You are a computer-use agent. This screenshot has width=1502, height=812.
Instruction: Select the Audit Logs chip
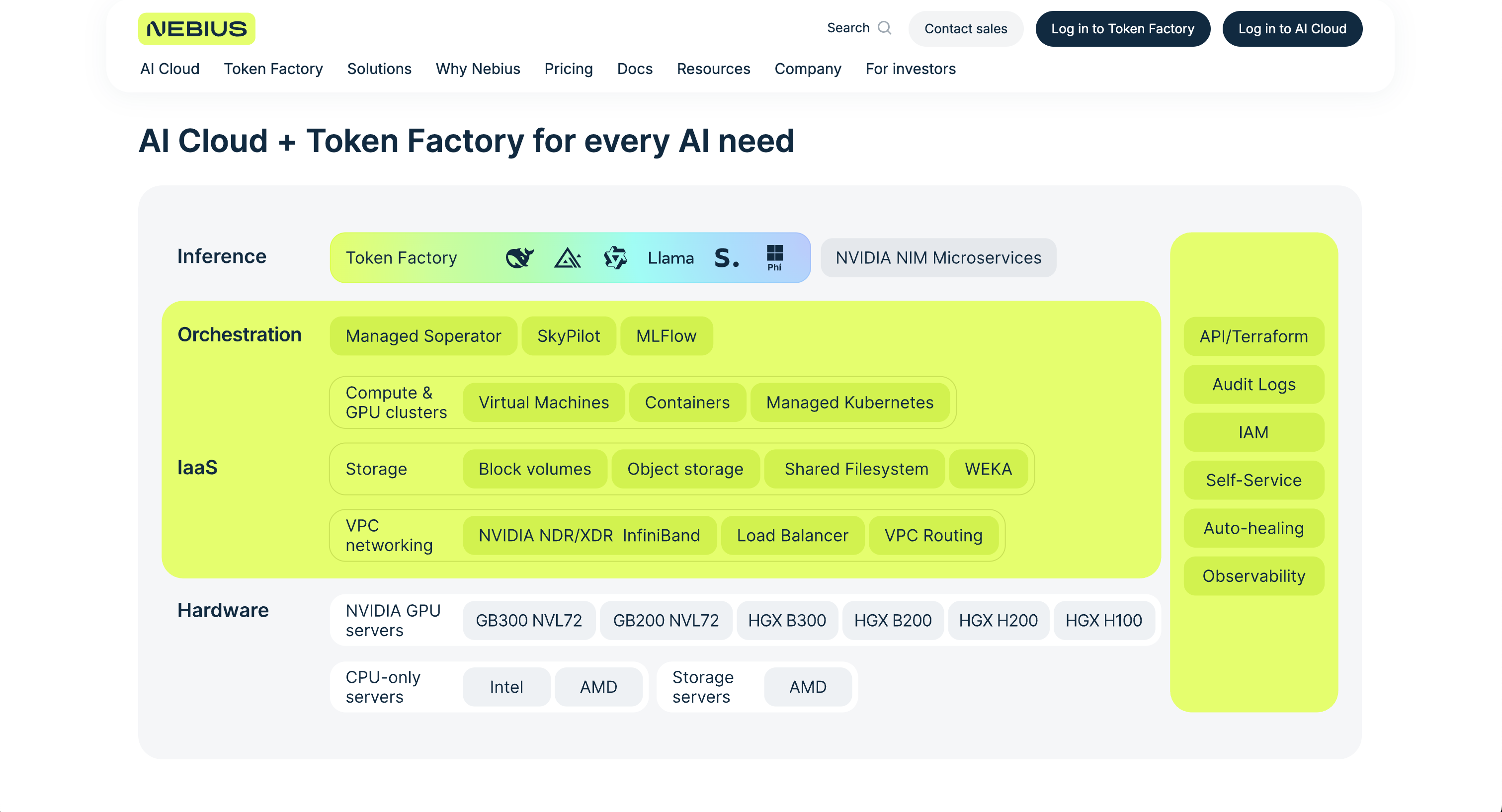click(1253, 384)
